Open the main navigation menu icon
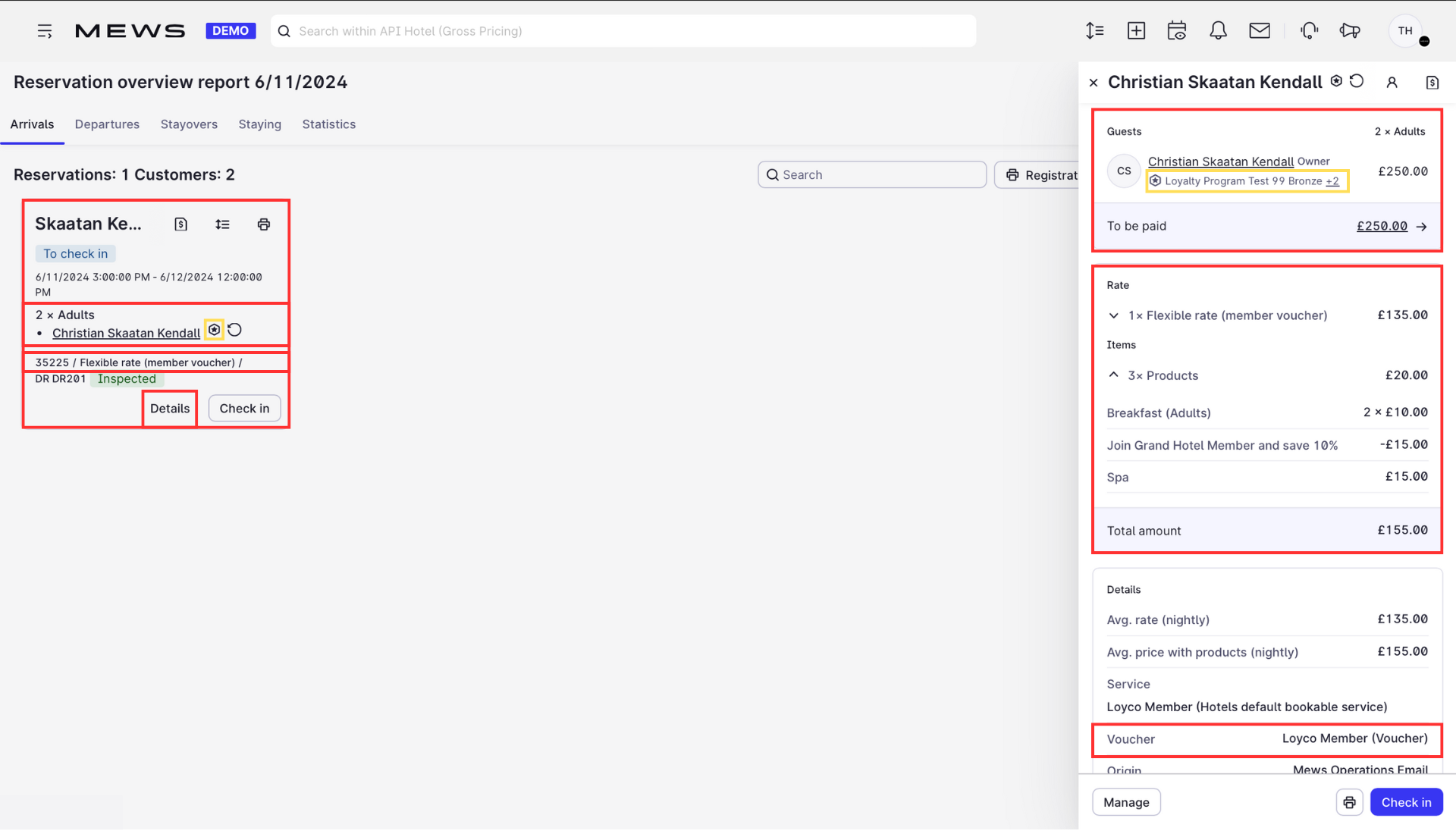Image resolution: width=1456 pixels, height=834 pixels. tap(45, 31)
